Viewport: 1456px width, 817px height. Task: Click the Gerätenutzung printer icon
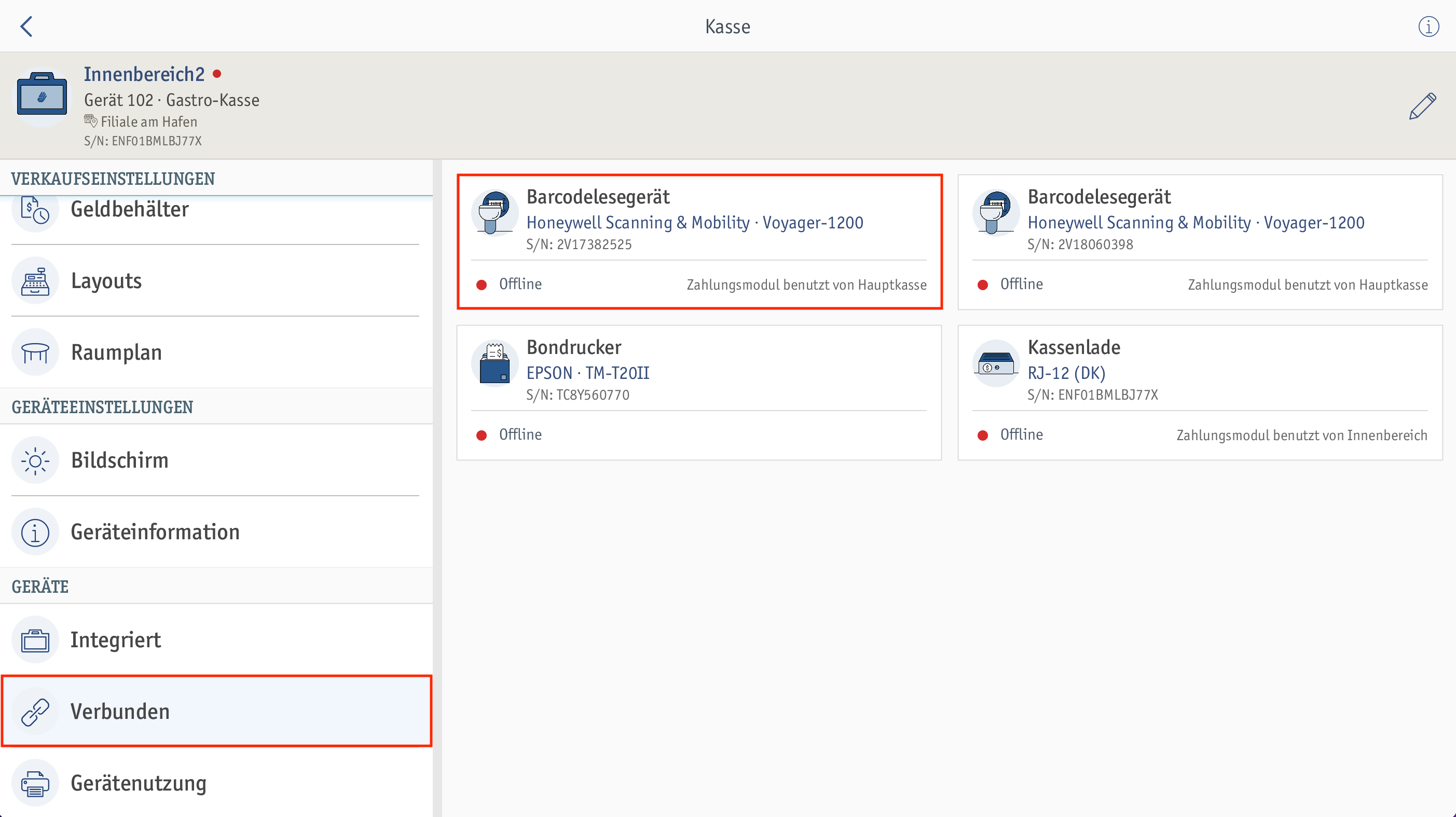[35, 784]
